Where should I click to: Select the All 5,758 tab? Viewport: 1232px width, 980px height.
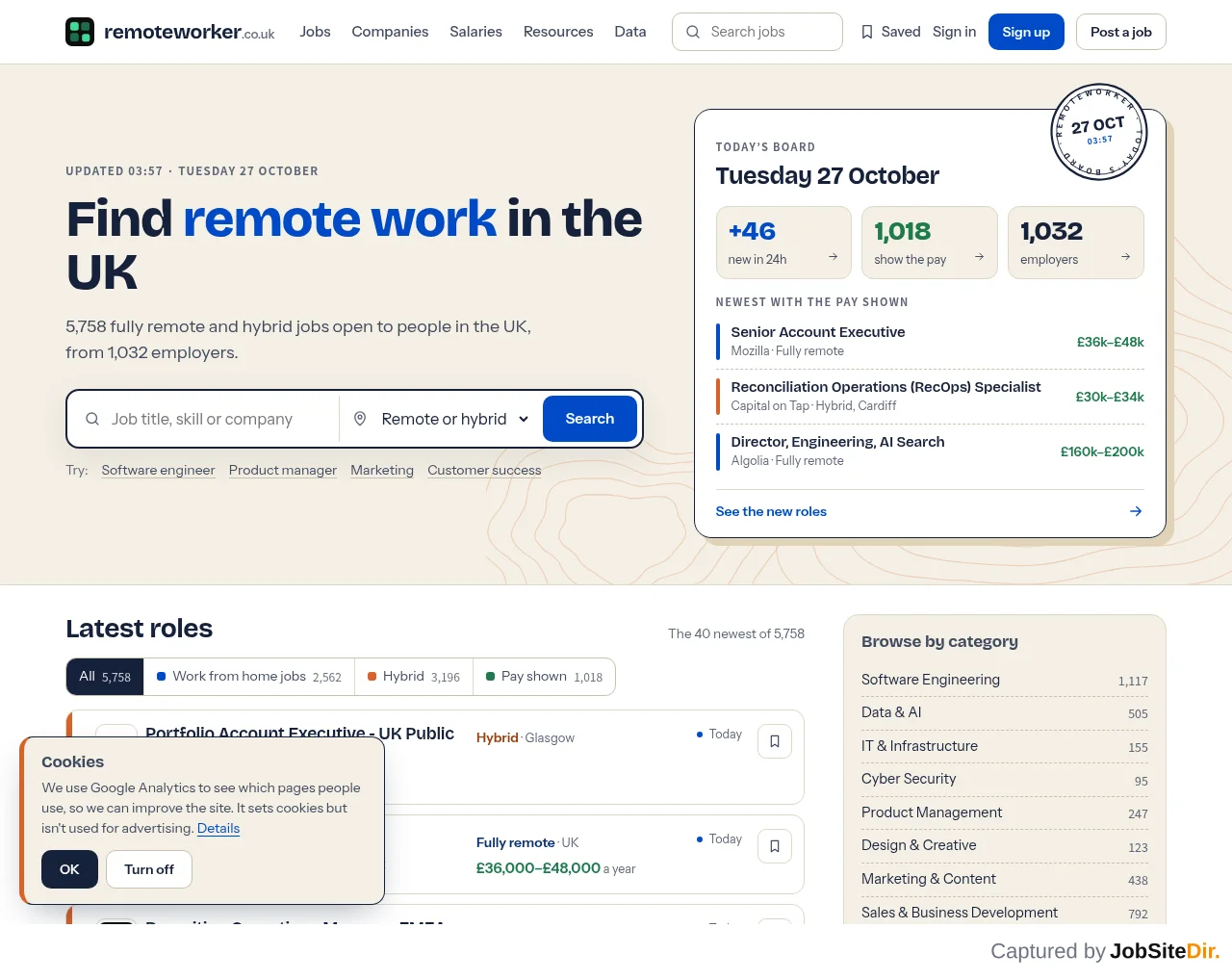click(x=105, y=677)
